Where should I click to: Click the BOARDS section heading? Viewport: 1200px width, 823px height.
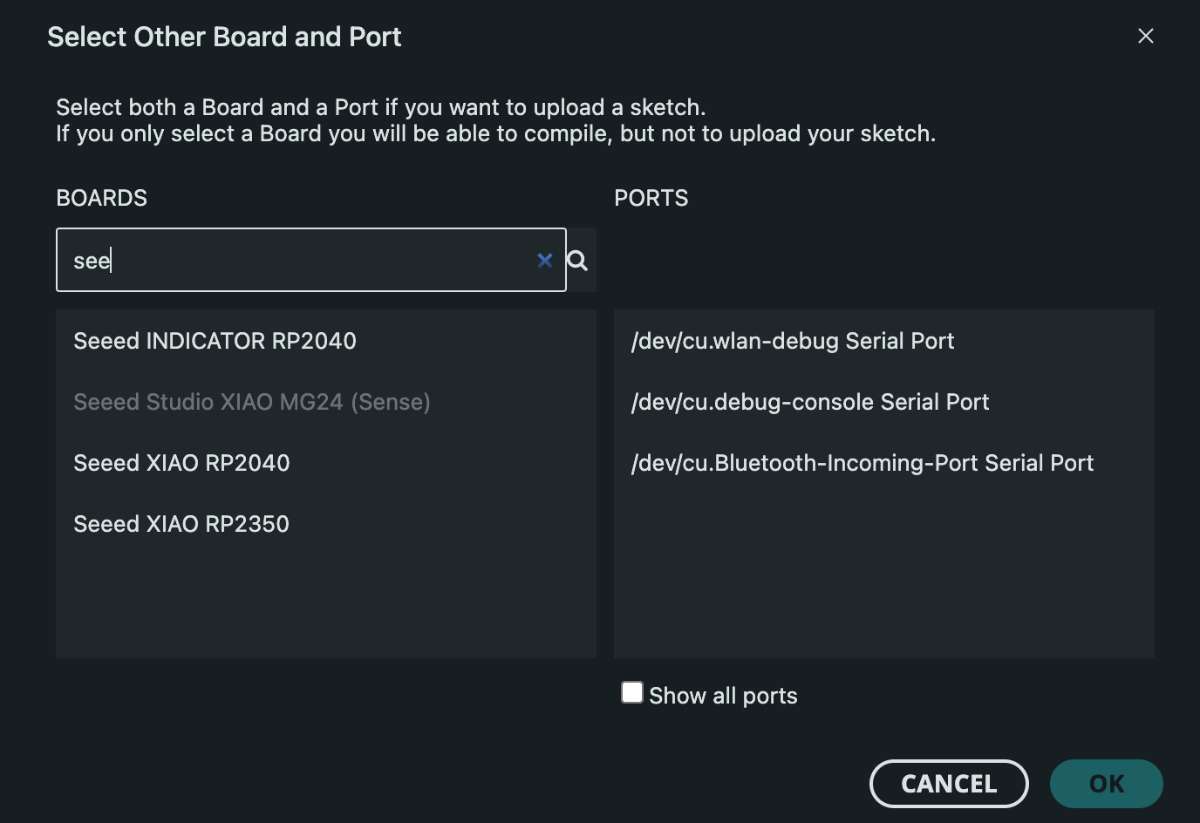tap(102, 198)
